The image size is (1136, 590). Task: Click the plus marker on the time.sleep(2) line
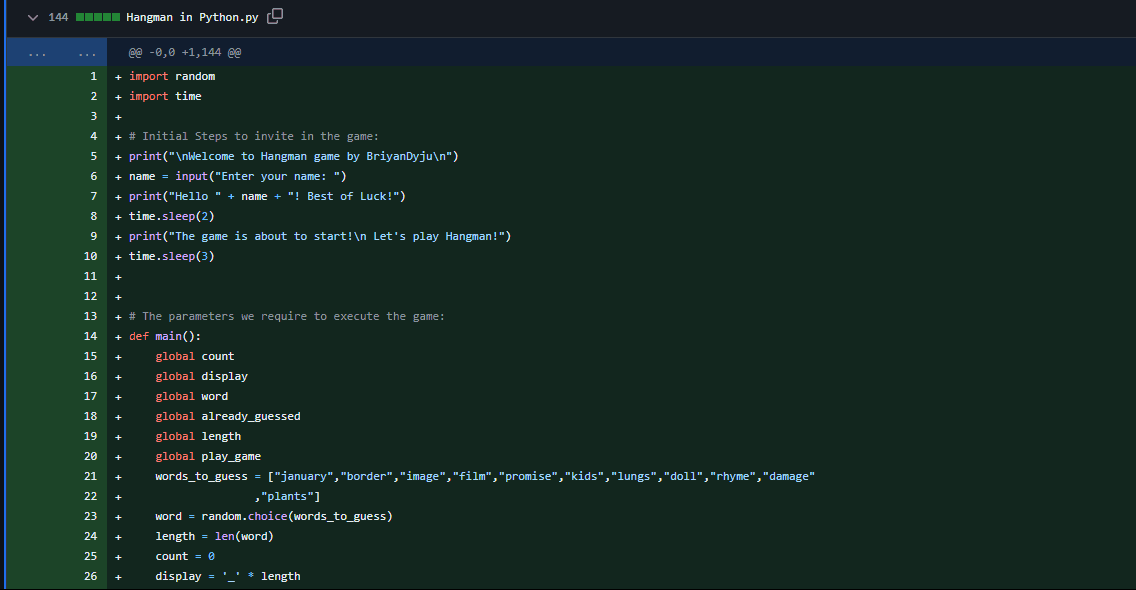[118, 216]
